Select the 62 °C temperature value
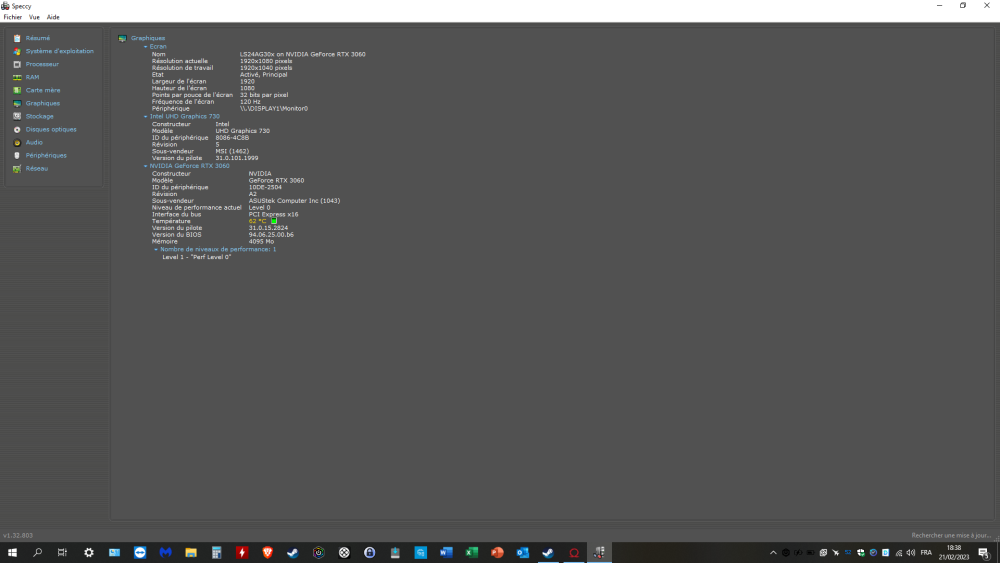This screenshot has width=1000, height=563. point(258,221)
